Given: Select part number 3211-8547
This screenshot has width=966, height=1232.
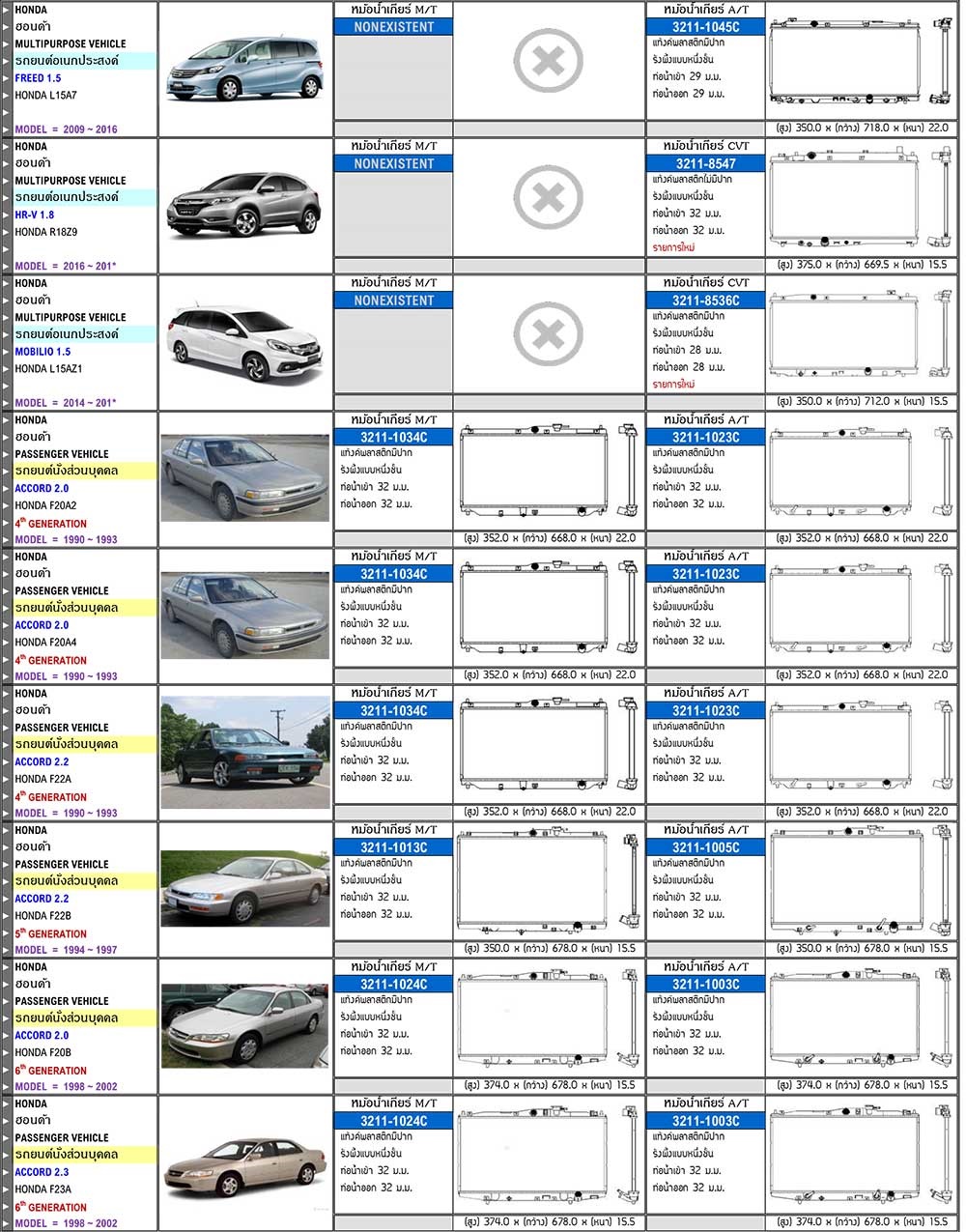Looking at the screenshot, I should pos(706,164).
